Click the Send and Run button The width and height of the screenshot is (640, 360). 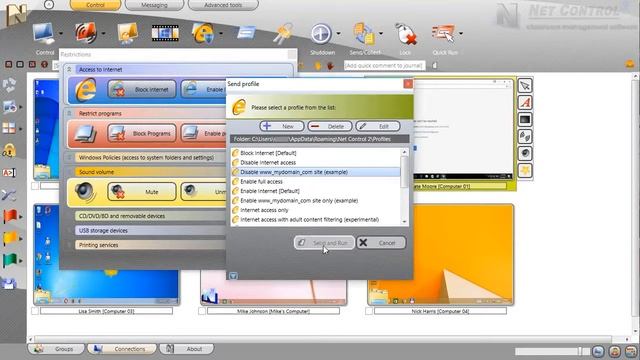pos(324,243)
